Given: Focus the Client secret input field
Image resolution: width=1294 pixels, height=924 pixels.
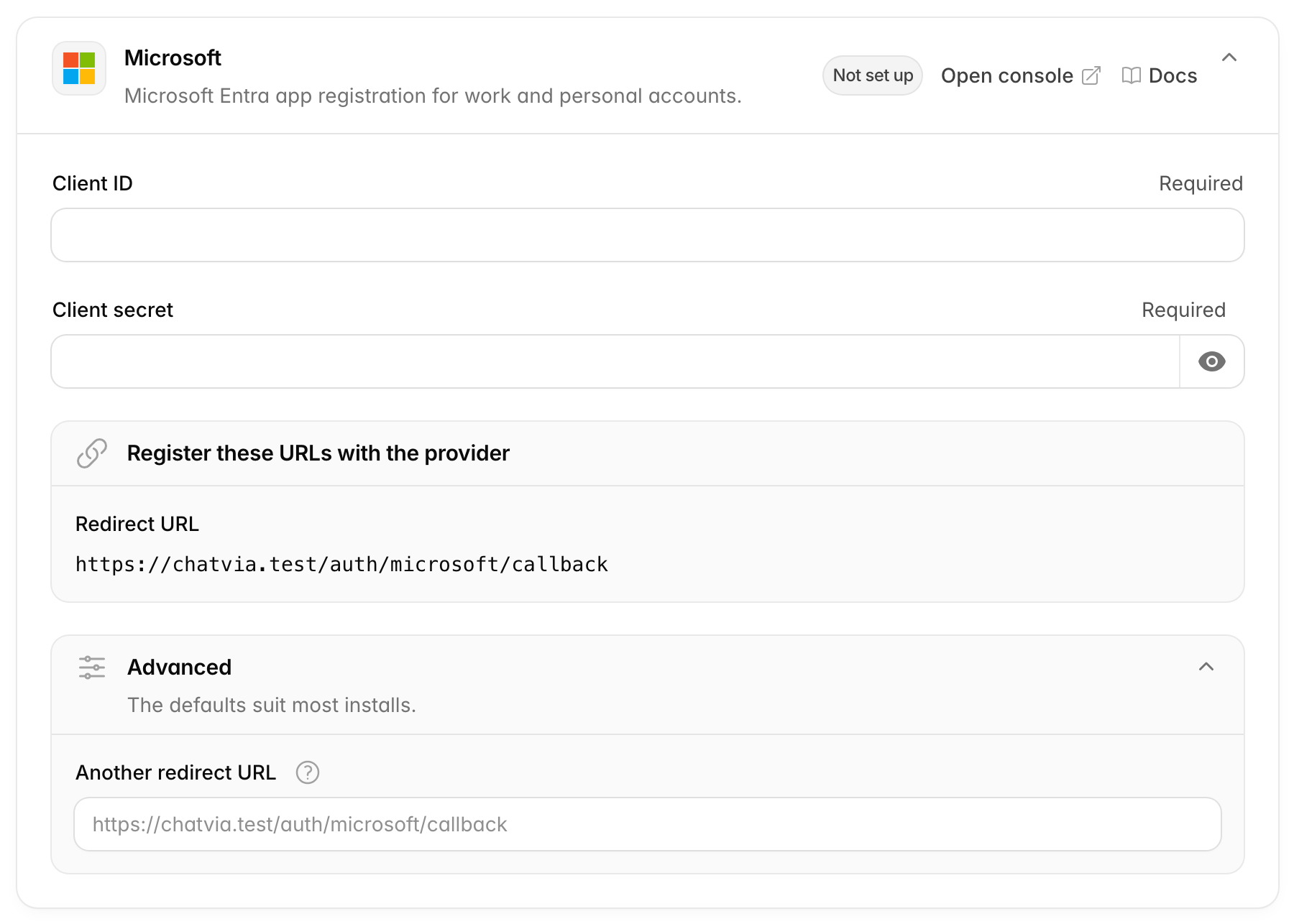Looking at the screenshot, I should [615, 361].
